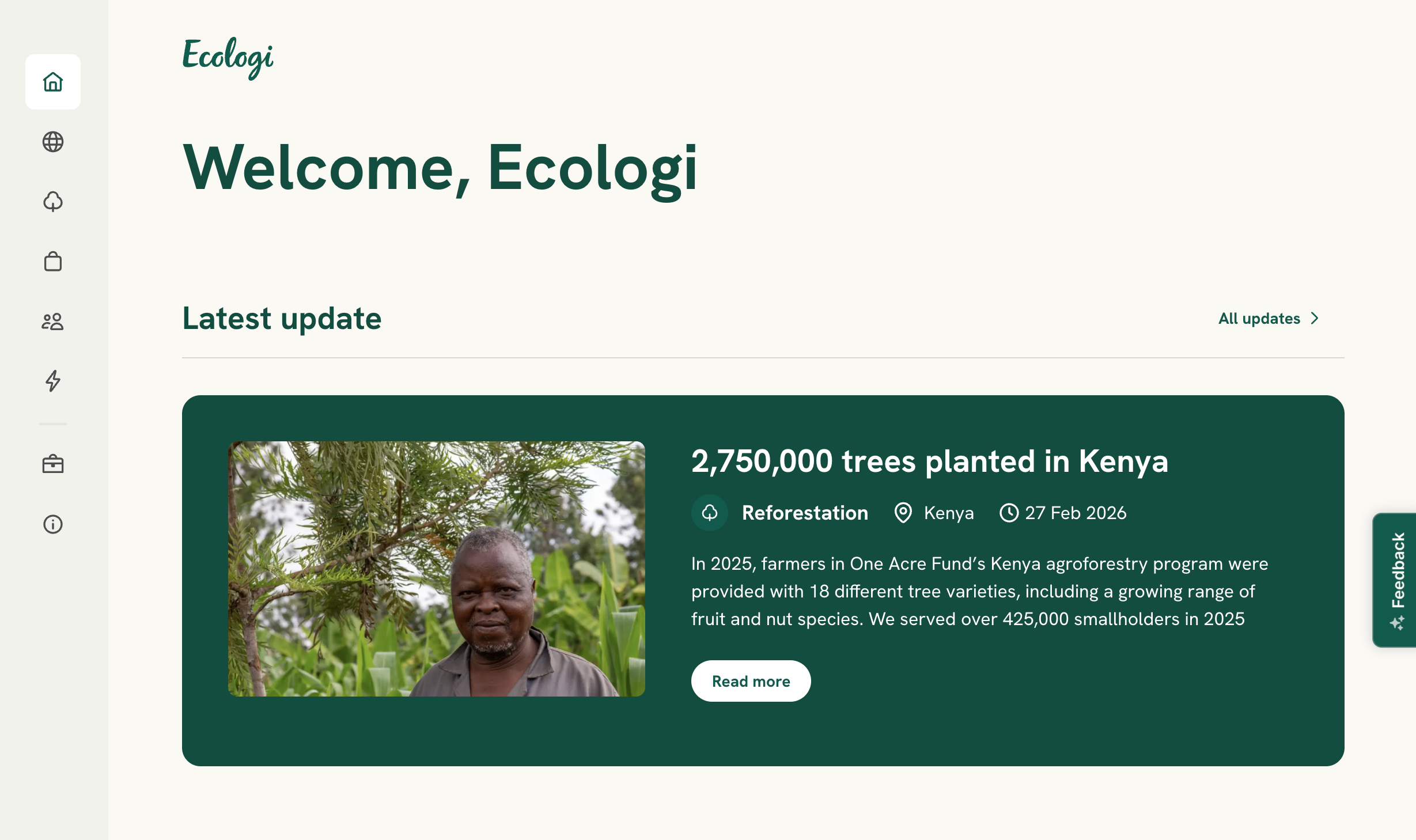Screen dimensions: 1416x840
Task: Click the Reforestation tree badge icon
Action: (710, 513)
